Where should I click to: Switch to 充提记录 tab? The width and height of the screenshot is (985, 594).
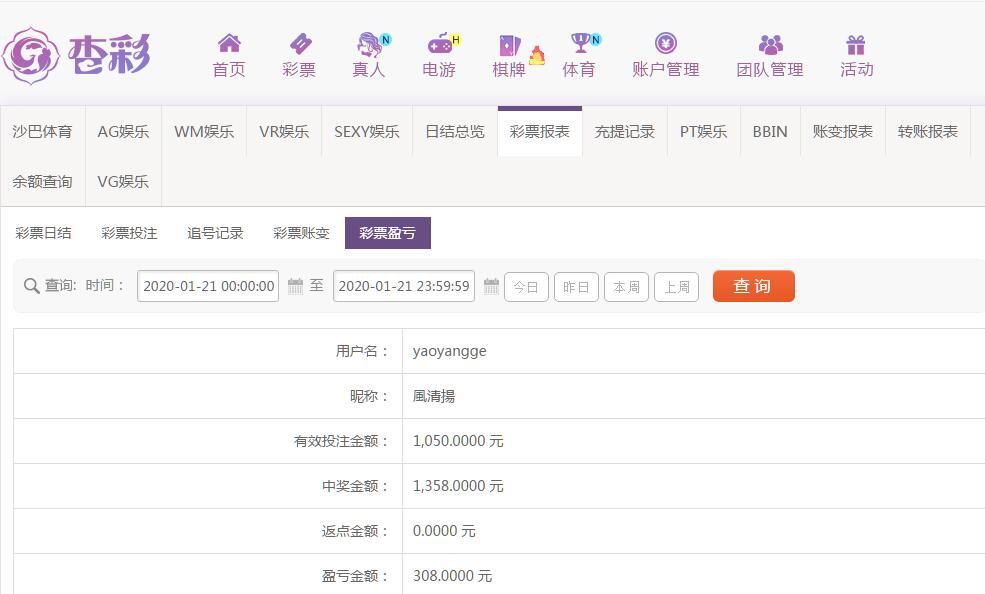click(x=624, y=131)
